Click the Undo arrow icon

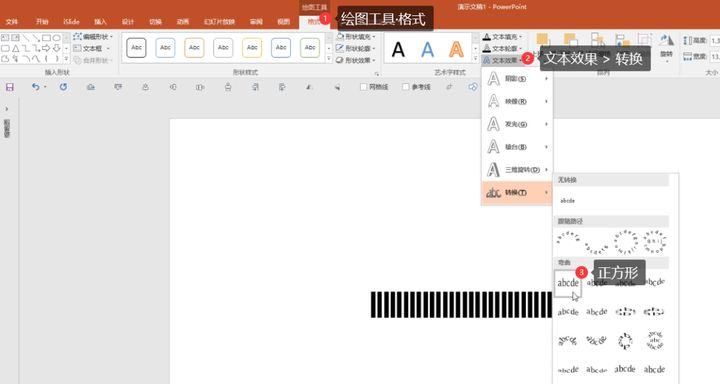click(x=35, y=86)
